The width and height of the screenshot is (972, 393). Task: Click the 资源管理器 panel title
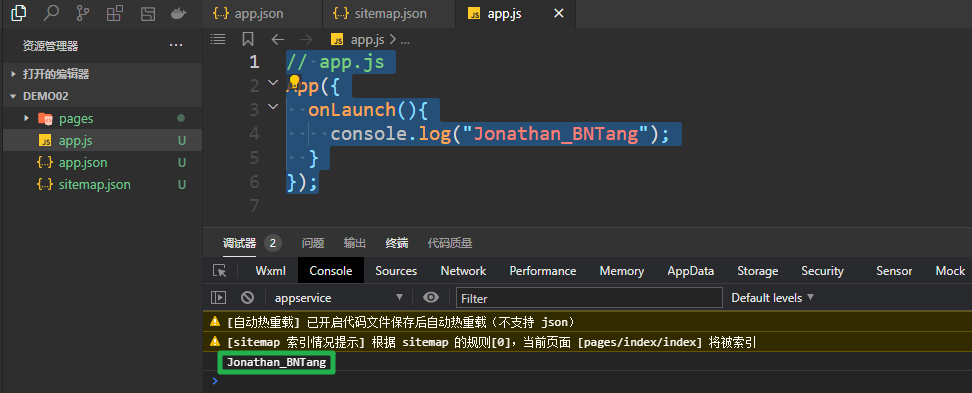click(x=50, y=45)
